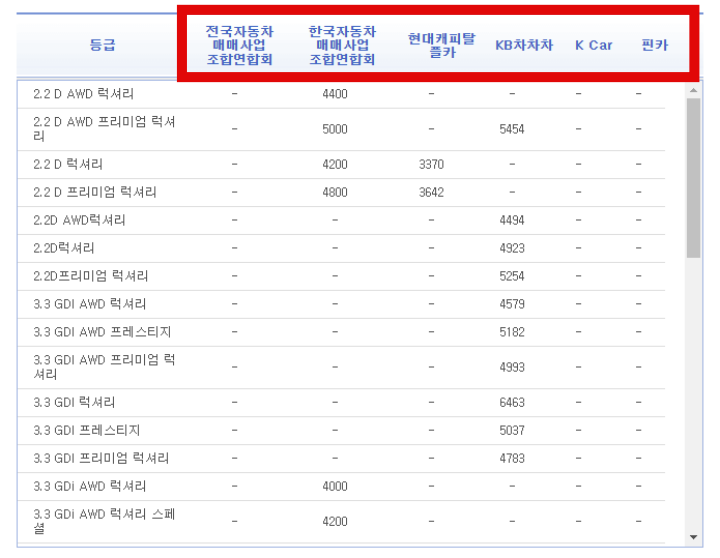The height and width of the screenshot is (558, 720).
Task: Click the KB차차차 value 4494
Action: tap(512, 220)
